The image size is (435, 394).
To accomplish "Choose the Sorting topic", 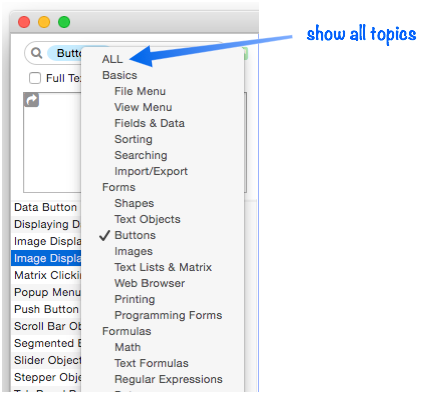I will coord(133,139).
